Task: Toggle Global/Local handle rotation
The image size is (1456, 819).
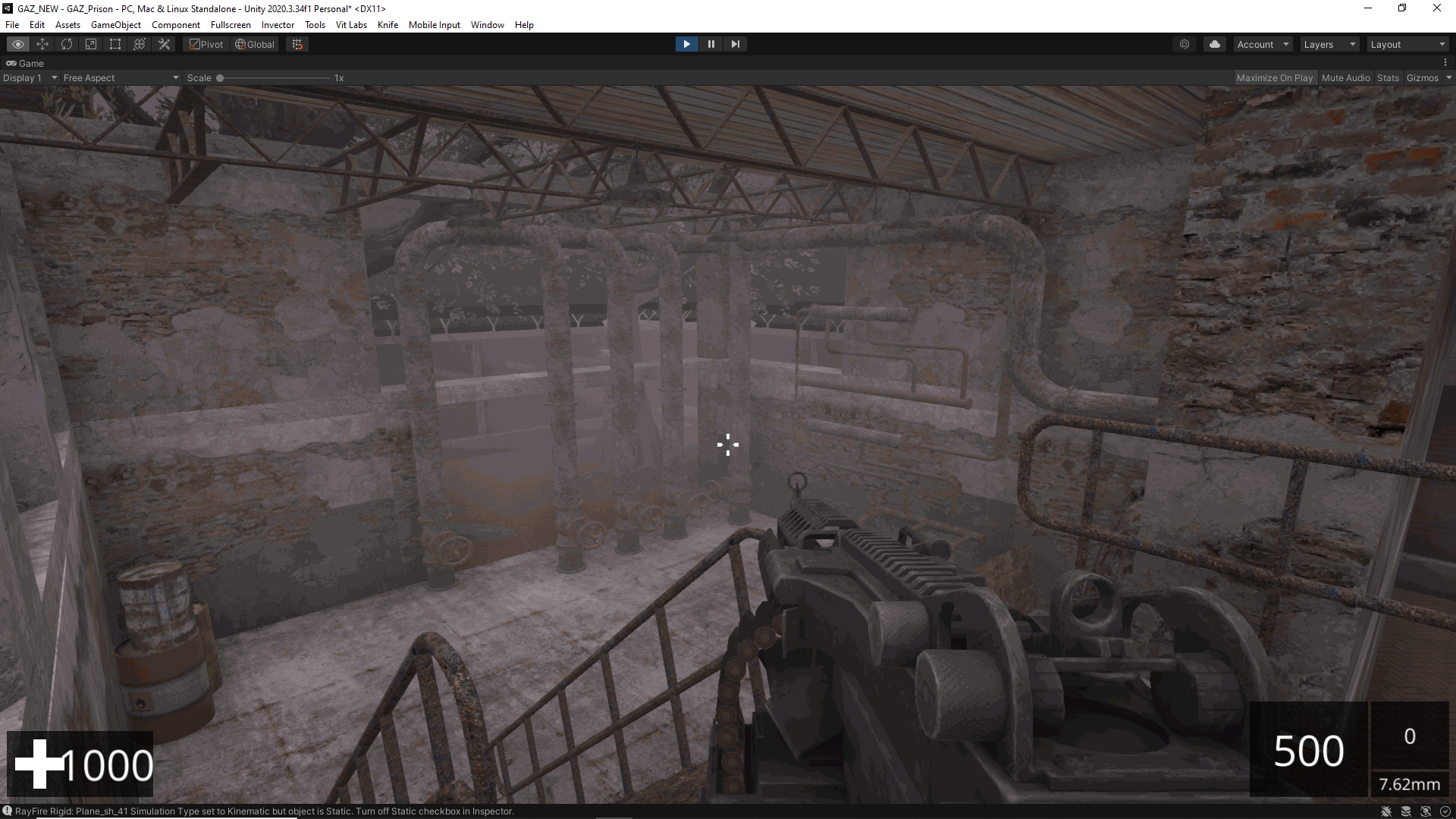Action: (x=255, y=44)
